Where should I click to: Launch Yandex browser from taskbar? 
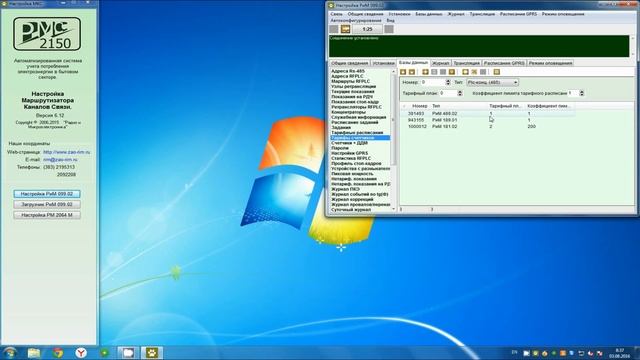pyautogui.click(x=81, y=353)
